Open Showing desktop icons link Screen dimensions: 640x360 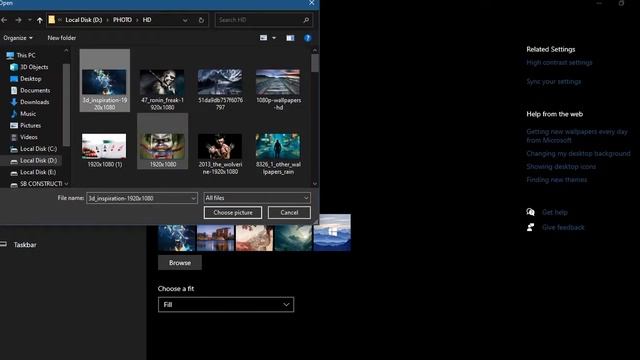coord(561,167)
